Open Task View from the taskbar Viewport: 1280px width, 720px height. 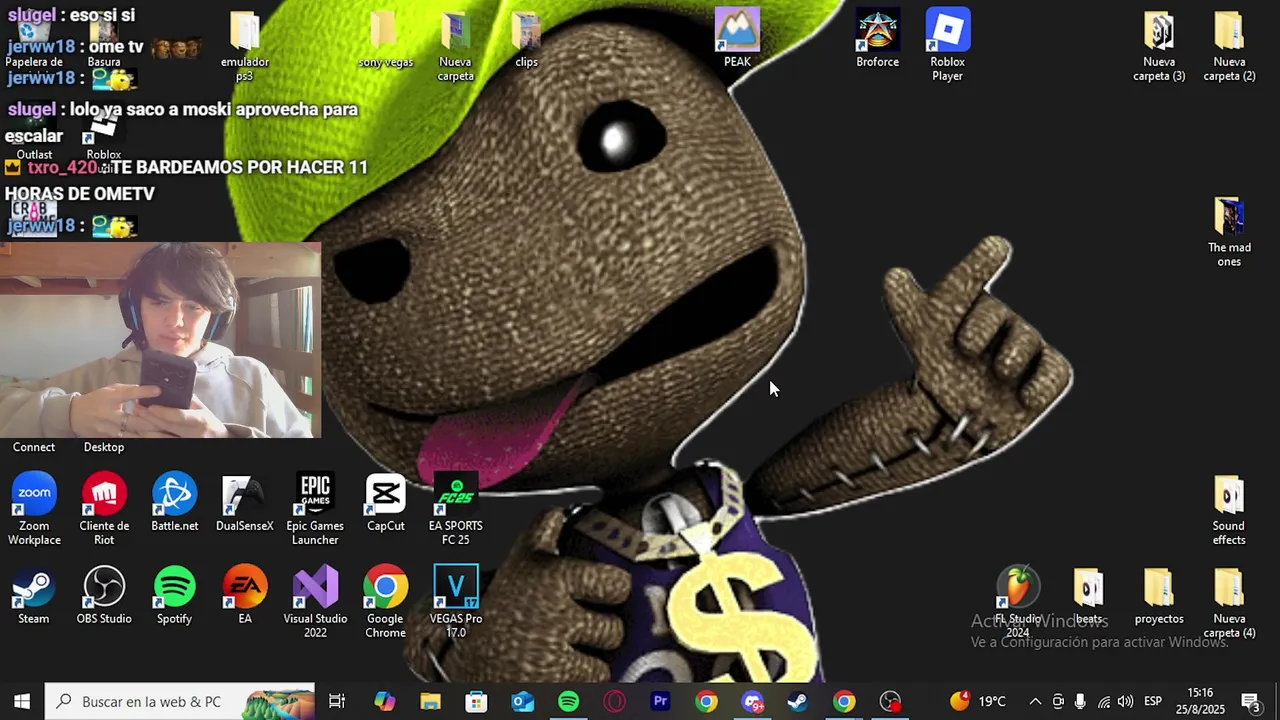tap(337, 701)
